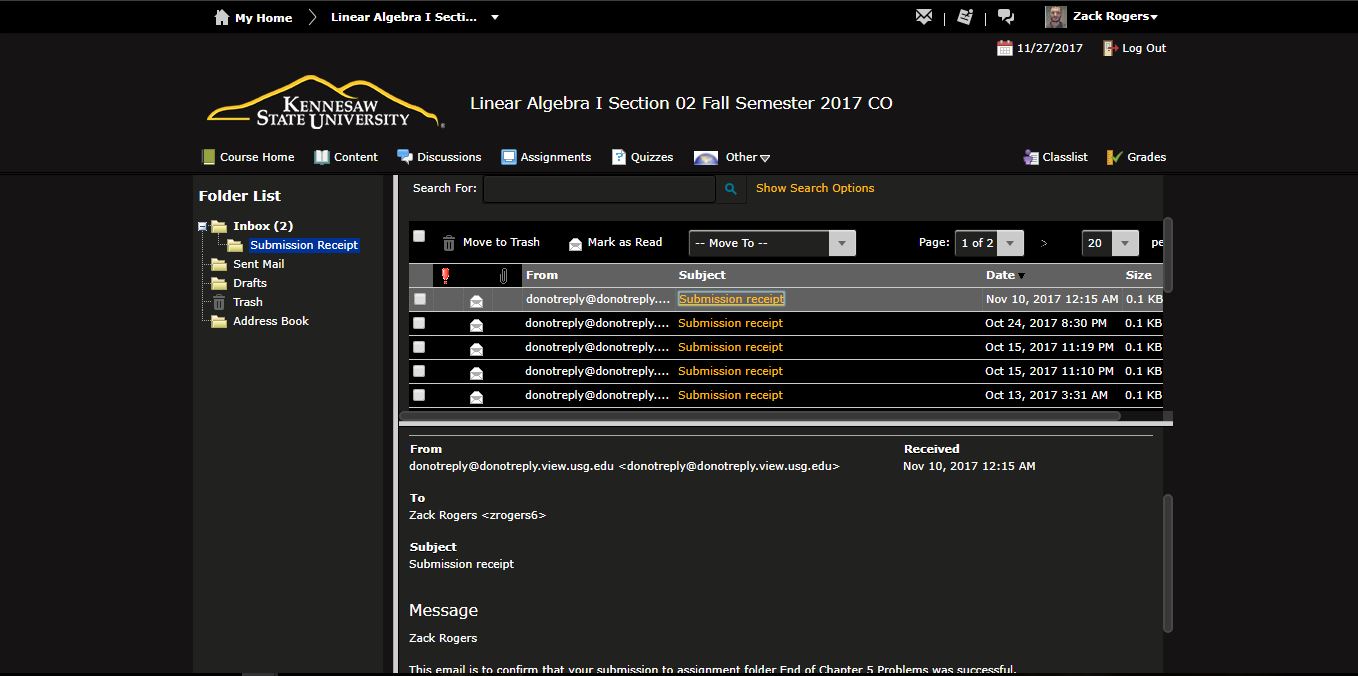The width and height of the screenshot is (1358, 676).
Task: Open the Quizzes navigation item
Action: [651, 157]
